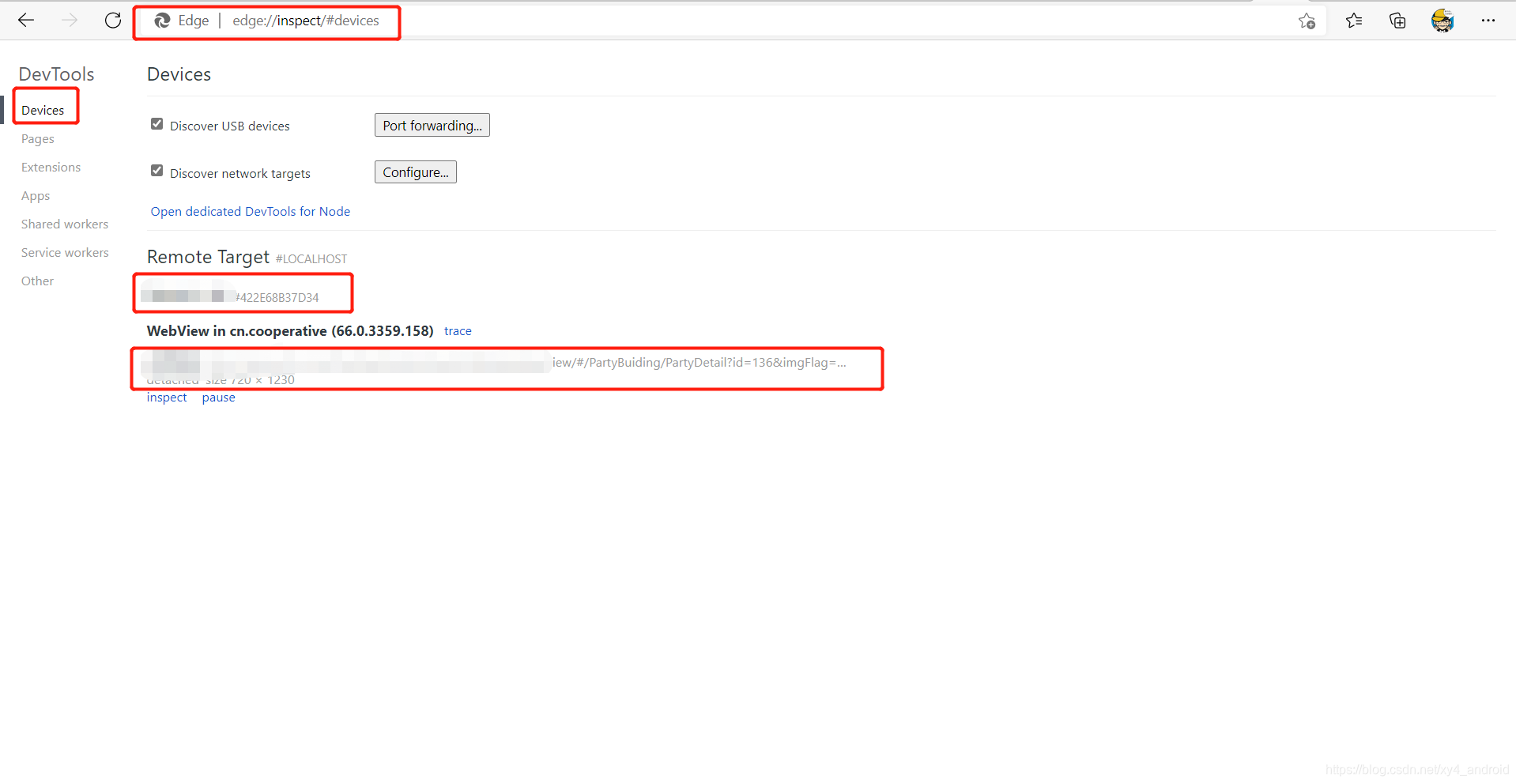This screenshot has height=784, width=1516.
Task: Click the browser back arrow
Action: [26, 20]
